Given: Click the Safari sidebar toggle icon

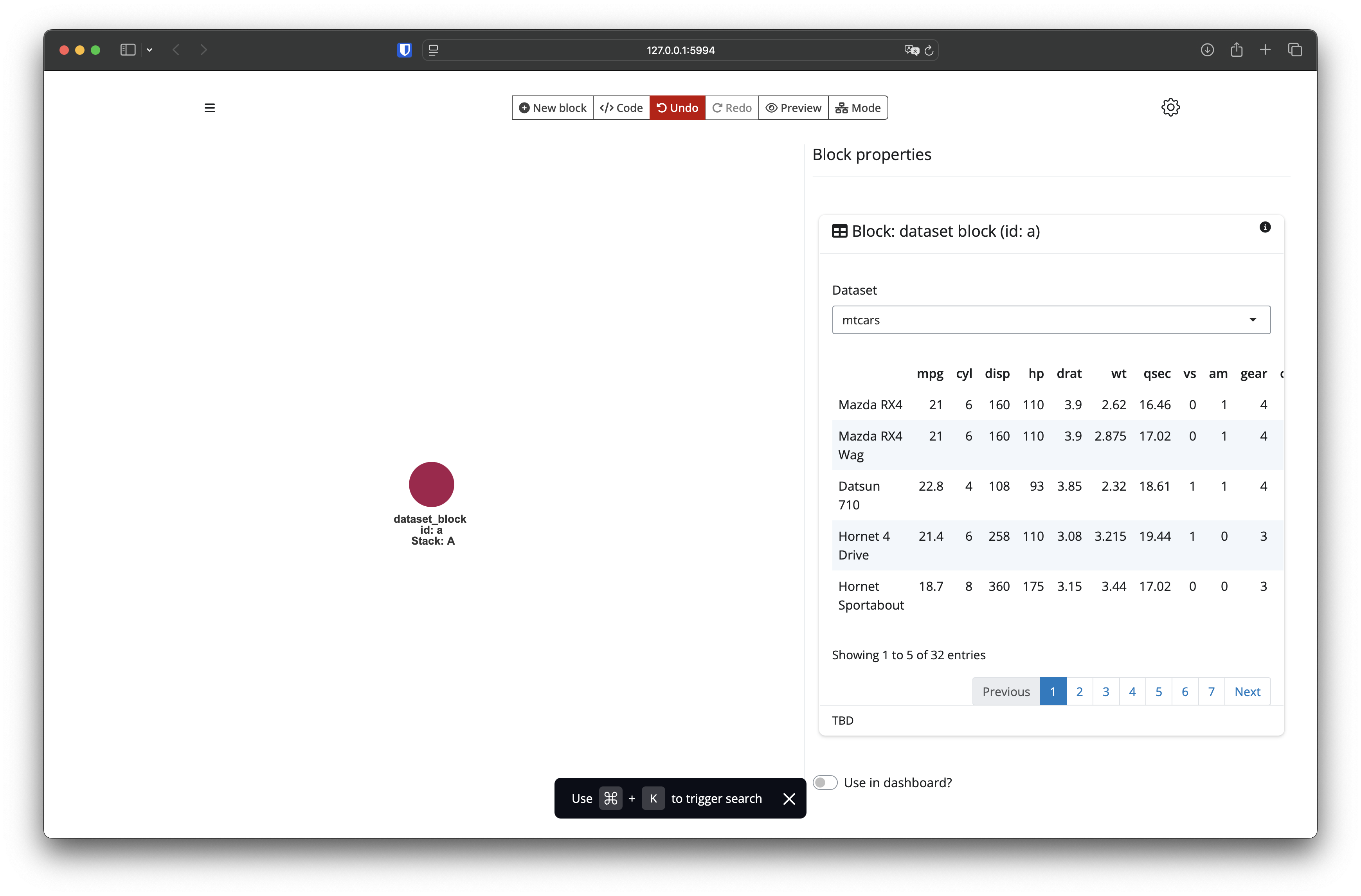Looking at the screenshot, I should [128, 50].
